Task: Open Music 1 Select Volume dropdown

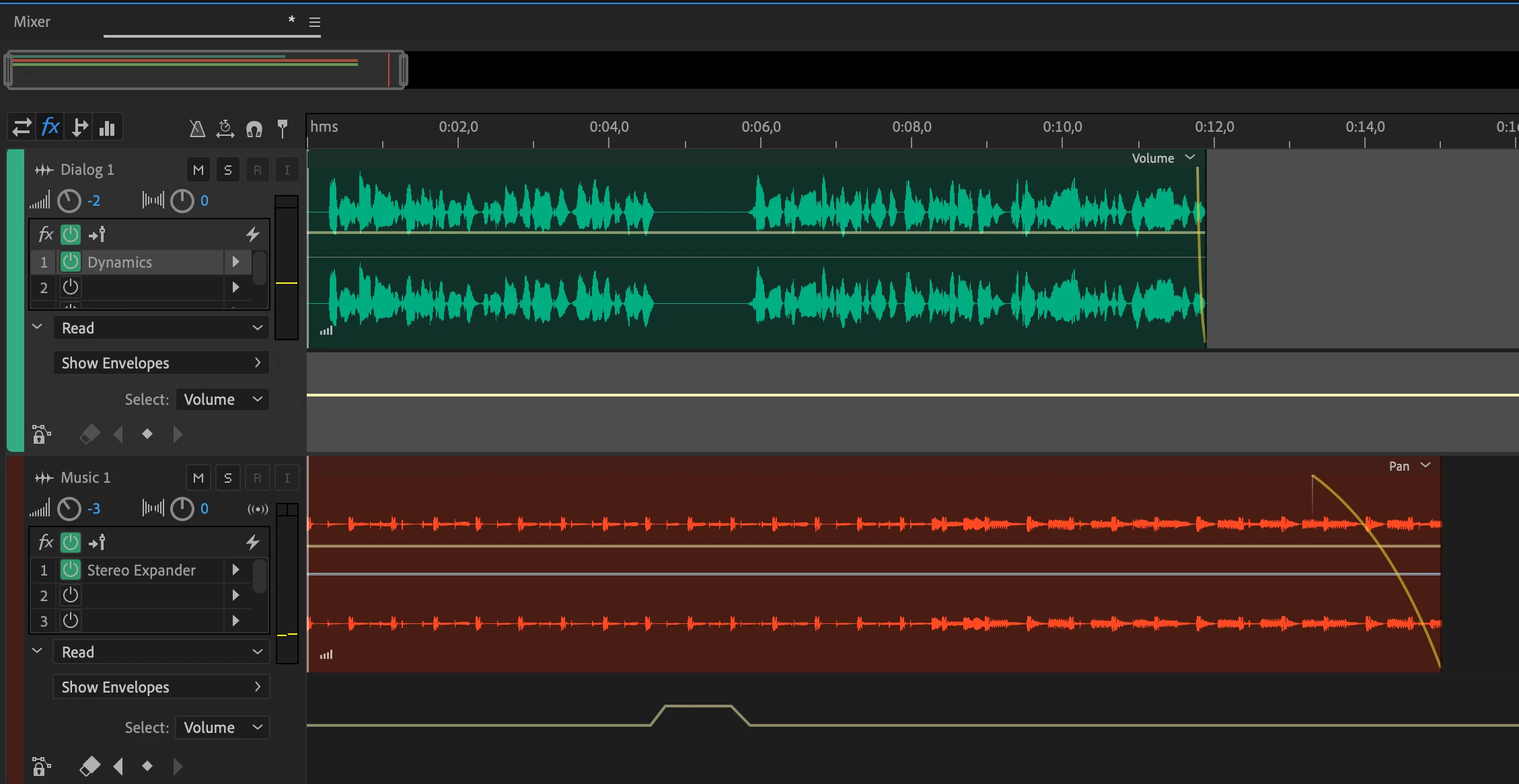Action: (x=222, y=728)
